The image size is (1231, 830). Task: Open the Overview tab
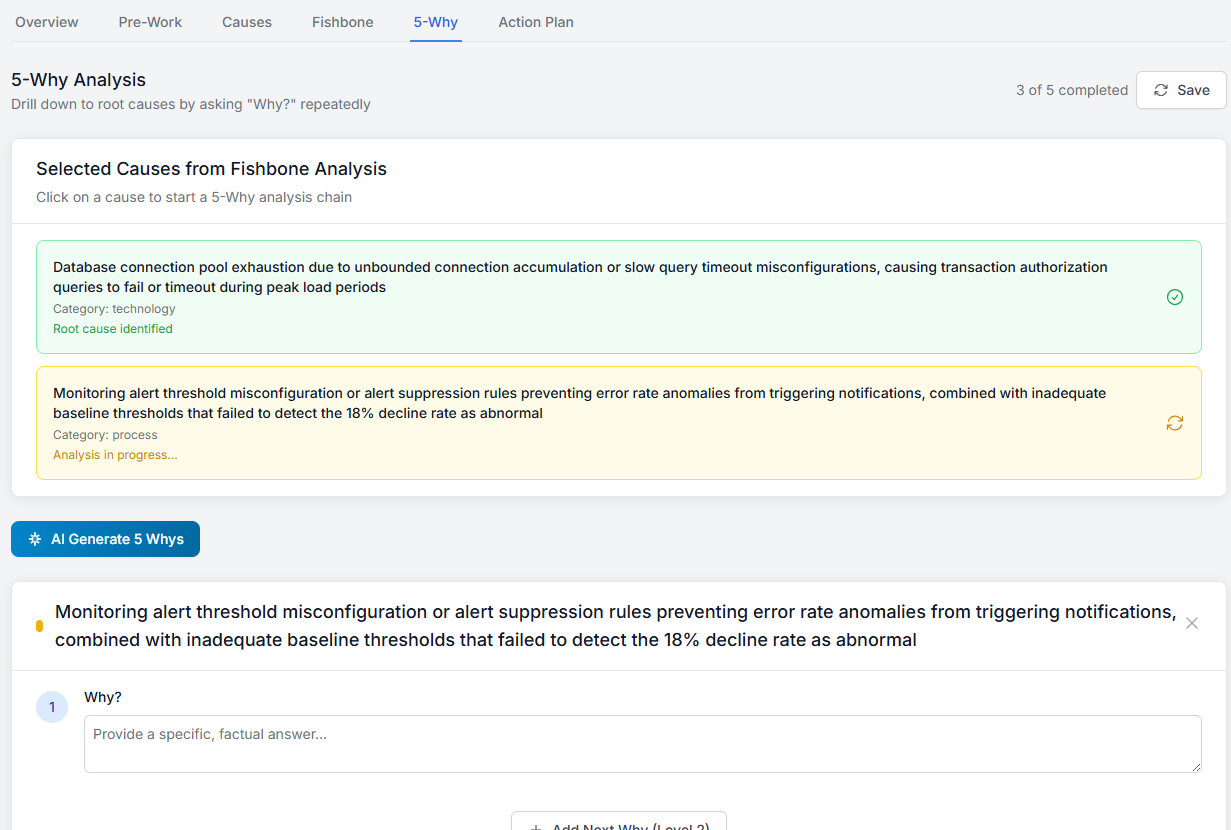[47, 22]
